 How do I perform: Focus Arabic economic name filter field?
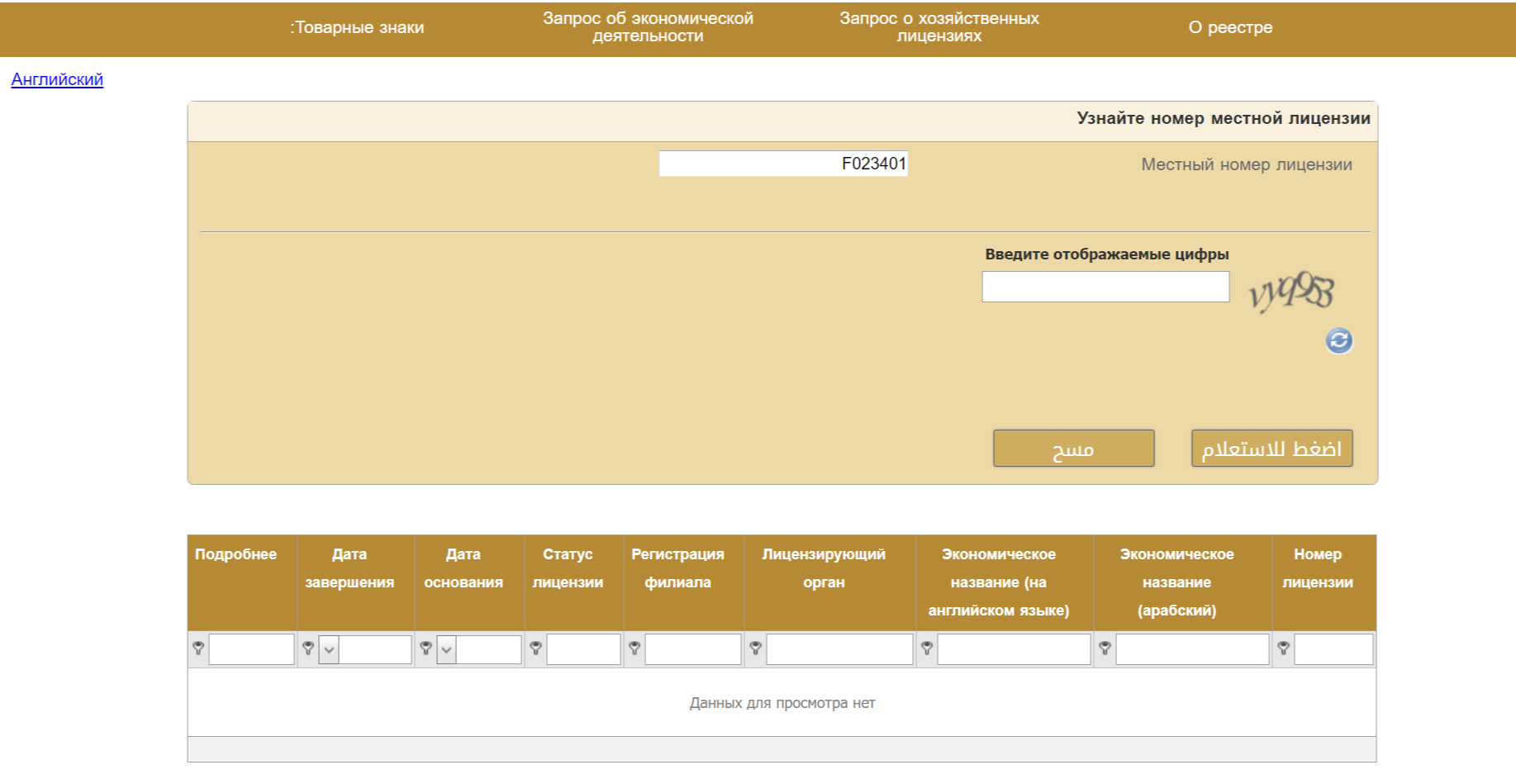[1192, 649]
